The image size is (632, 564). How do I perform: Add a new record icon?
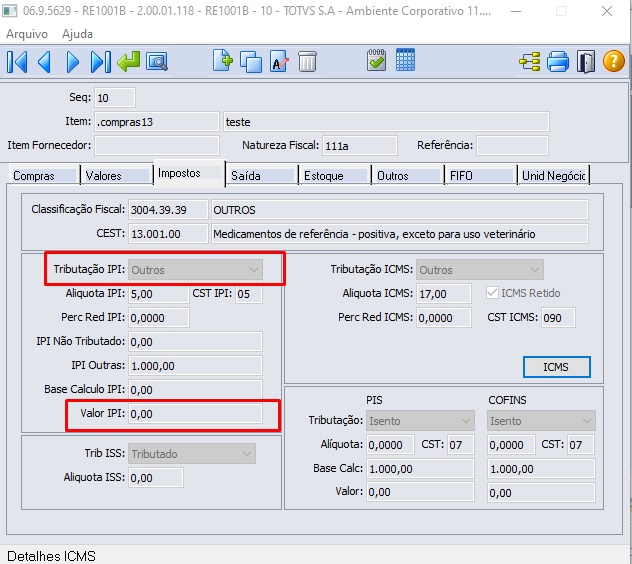coord(222,61)
